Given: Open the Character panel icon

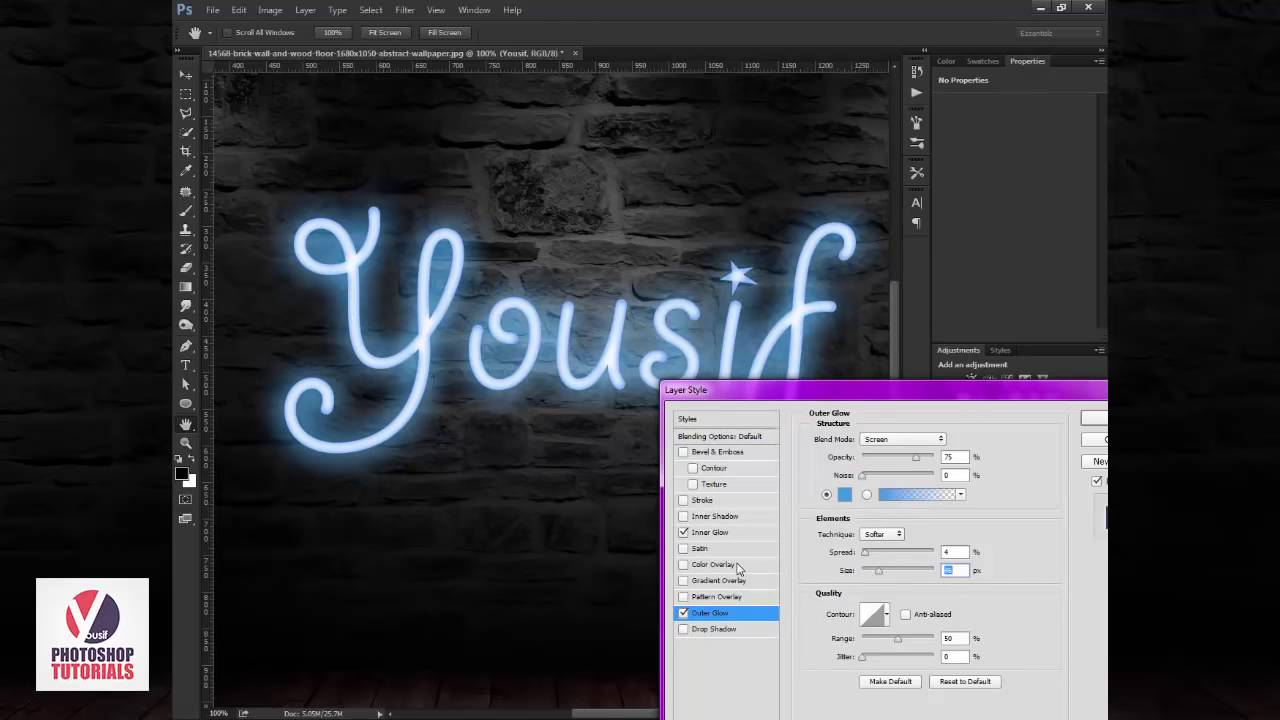Looking at the screenshot, I should coord(917,203).
